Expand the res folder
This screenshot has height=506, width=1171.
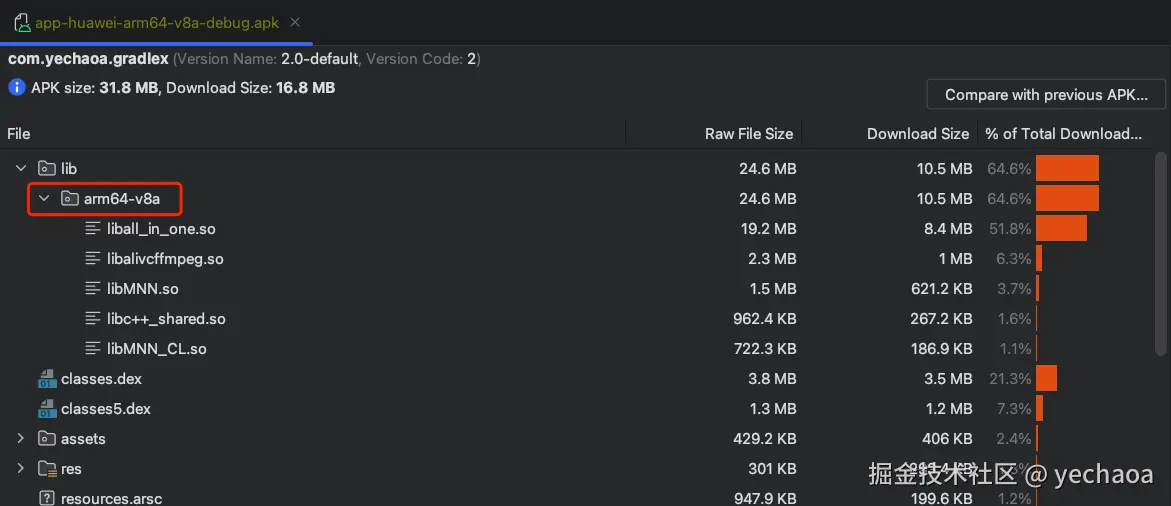click(21, 469)
